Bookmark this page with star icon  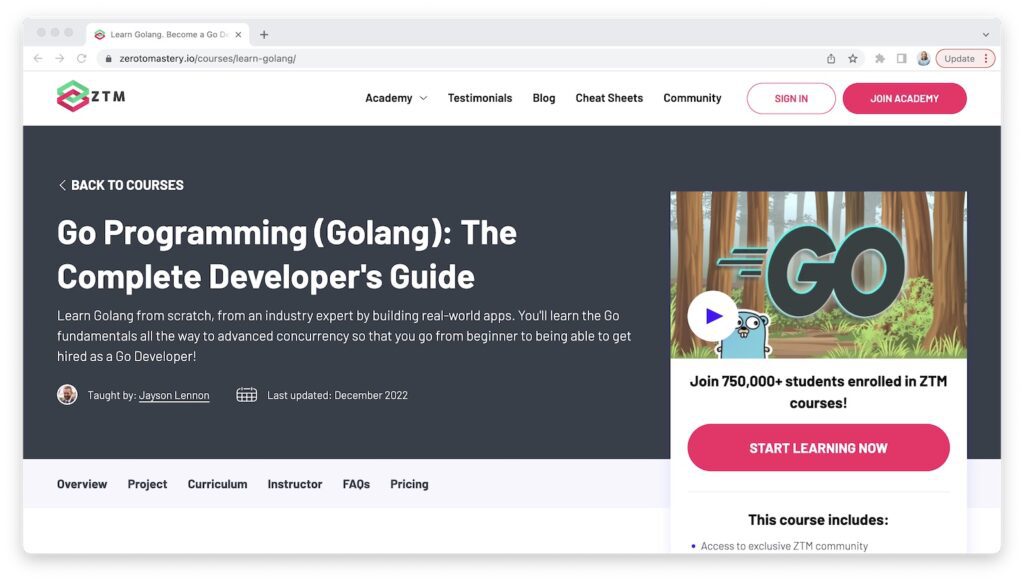pos(853,59)
